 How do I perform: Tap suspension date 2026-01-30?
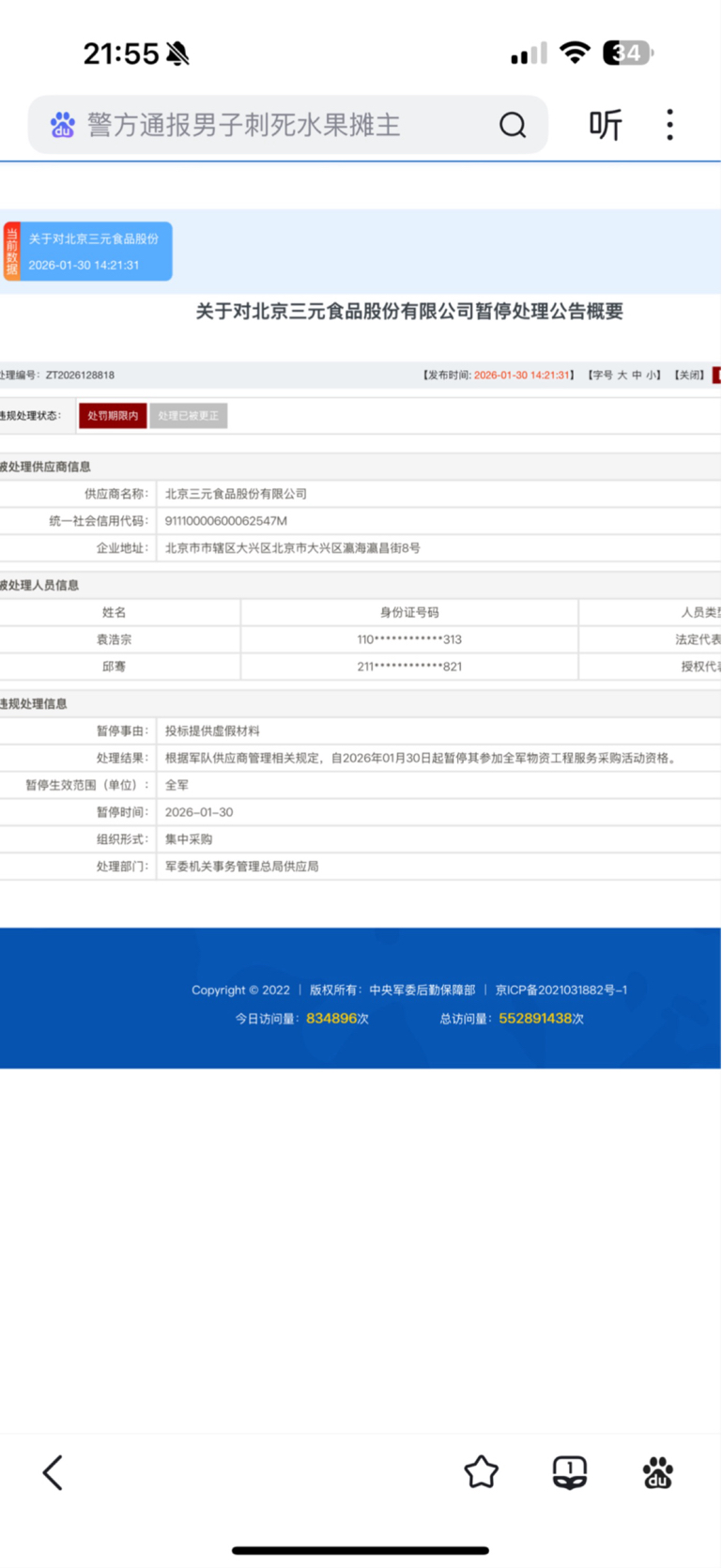tap(199, 812)
